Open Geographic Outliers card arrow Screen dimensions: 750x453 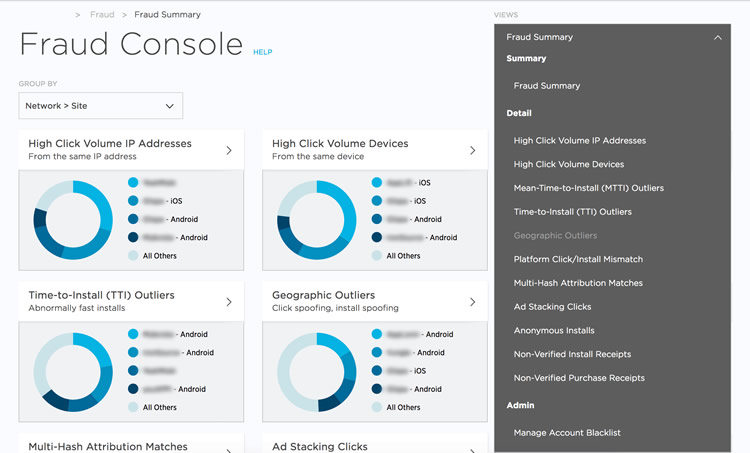pos(473,302)
